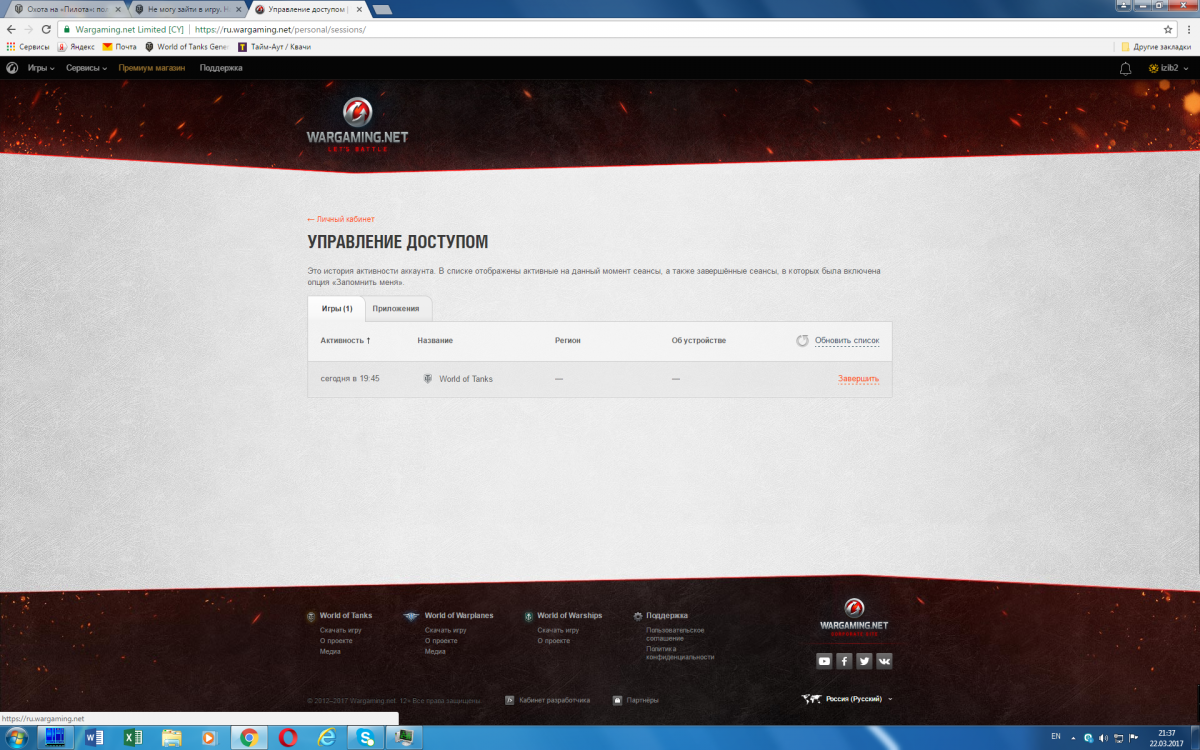This screenshot has width=1200, height=750.
Task: Open the Почта bookmark
Action: pyautogui.click(x=119, y=47)
